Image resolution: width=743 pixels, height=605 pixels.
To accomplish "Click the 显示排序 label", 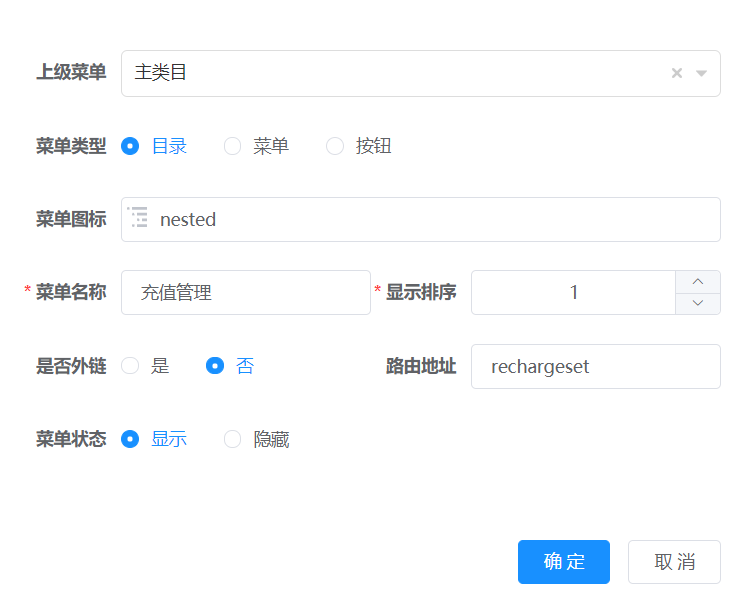I will tap(421, 292).
